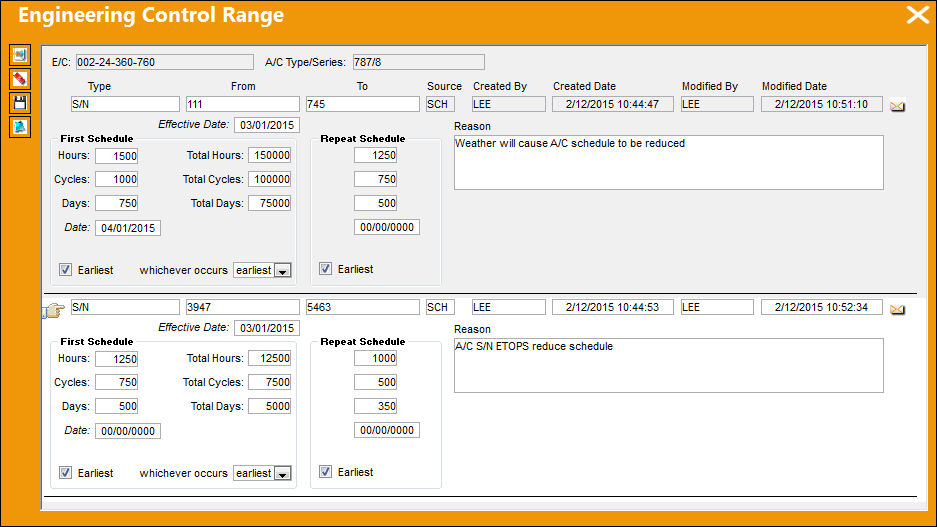
Task: Toggle Repeat Schedule Earliest checkbox for range 3947–5463
Action: [x=325, y=472]
